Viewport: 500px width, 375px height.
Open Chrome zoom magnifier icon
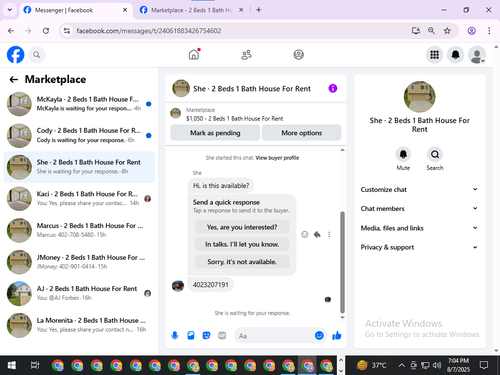pyautogui.click(x=431, y=31)
